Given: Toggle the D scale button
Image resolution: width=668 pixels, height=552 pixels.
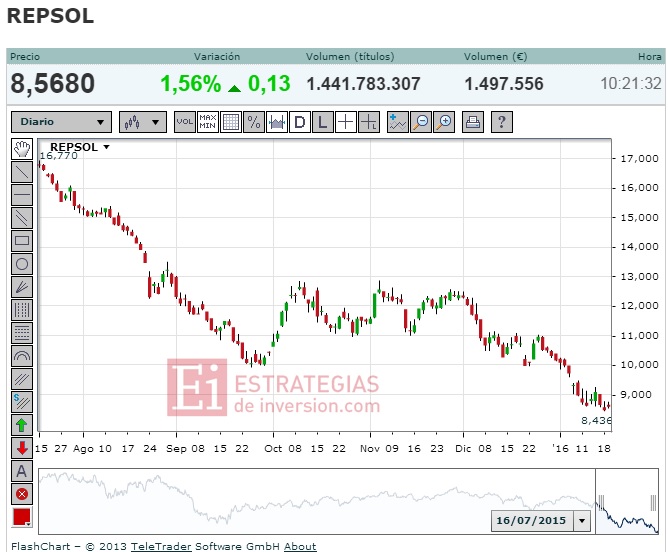Looking at the screenshot, I should [x=299, y=122].
